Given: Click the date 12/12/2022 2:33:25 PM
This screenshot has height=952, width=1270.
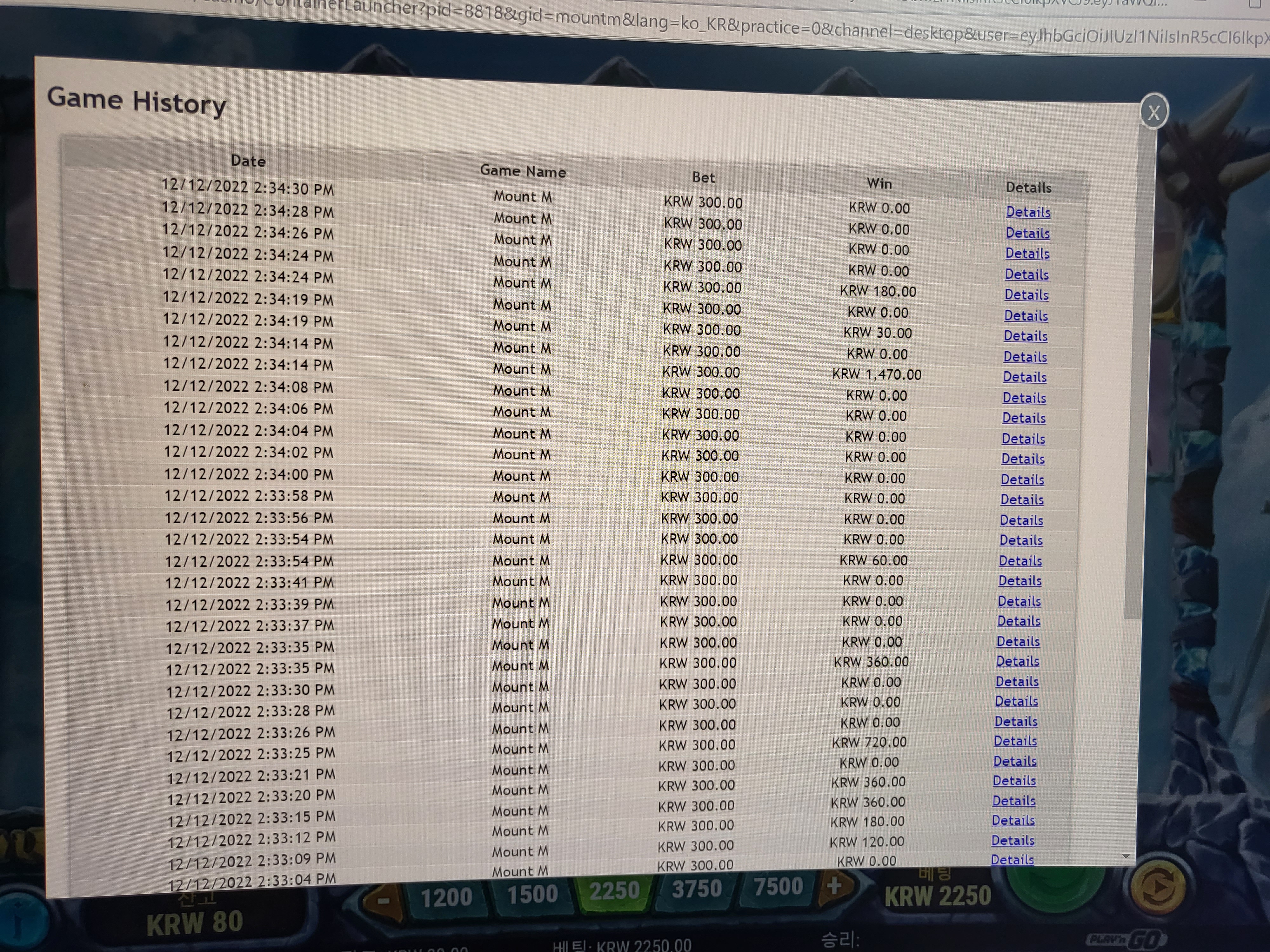Looking at the screenshot, I should (x=251, y=753).
